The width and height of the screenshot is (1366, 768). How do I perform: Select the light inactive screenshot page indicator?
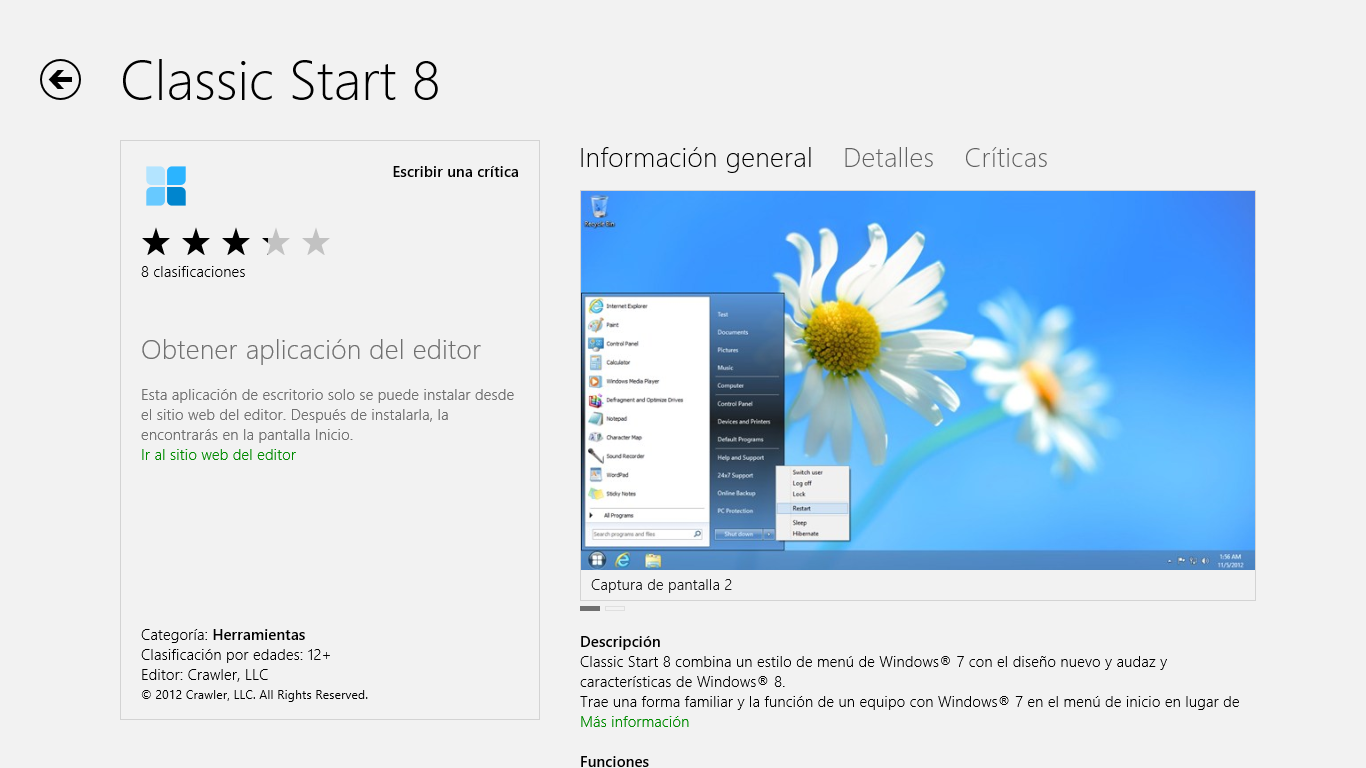coord(615,608)
